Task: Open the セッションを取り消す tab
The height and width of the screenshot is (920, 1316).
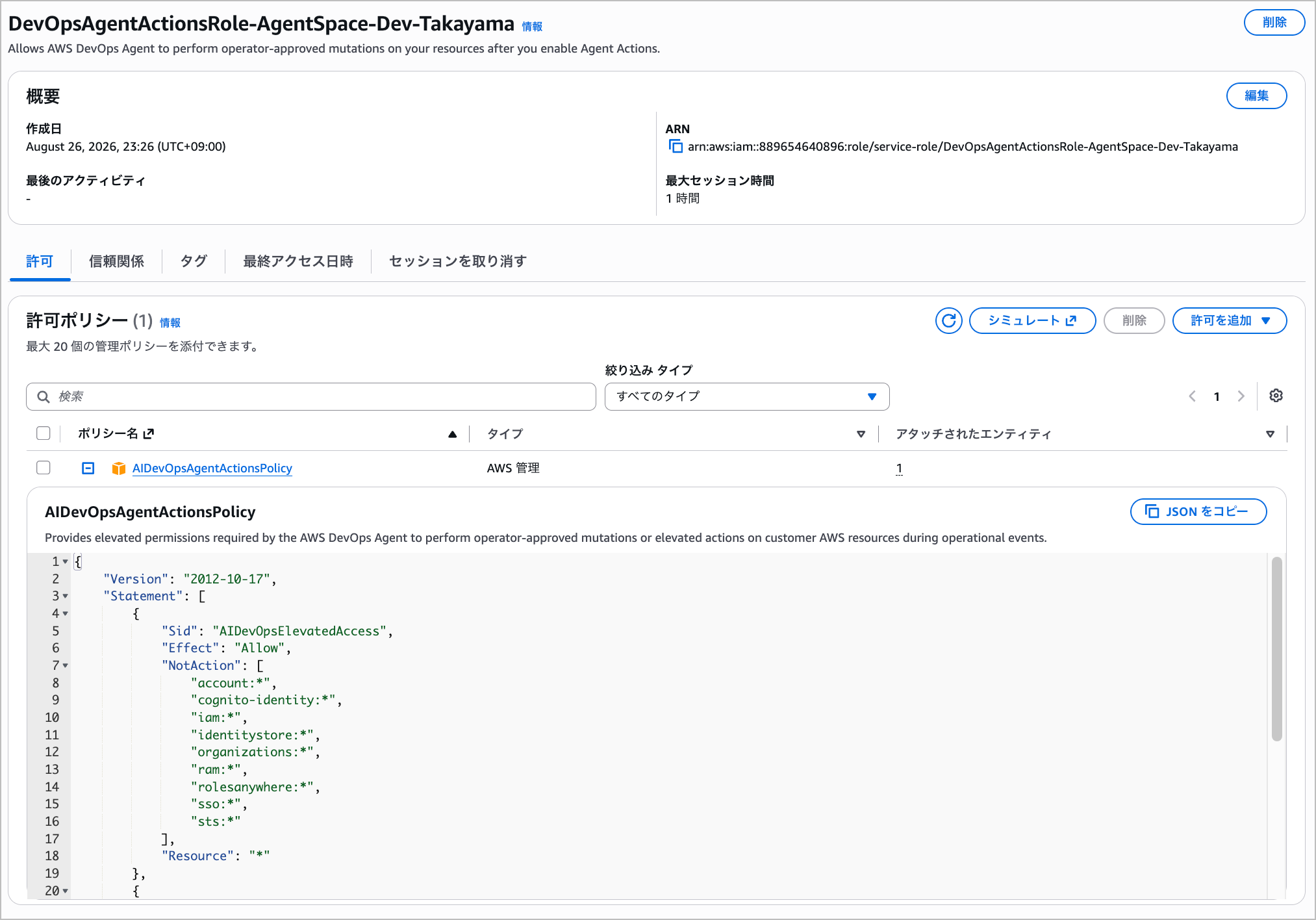Action: point(458,261)
